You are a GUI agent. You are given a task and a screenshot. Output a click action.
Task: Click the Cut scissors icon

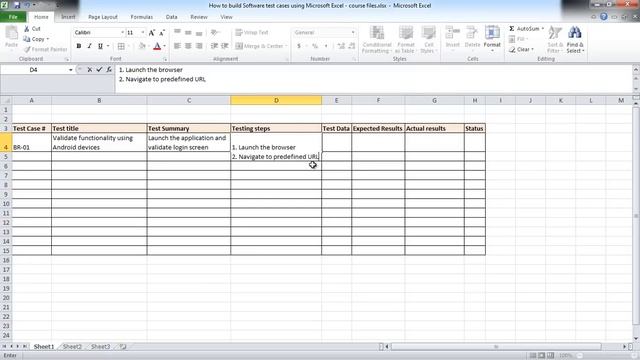27,29
